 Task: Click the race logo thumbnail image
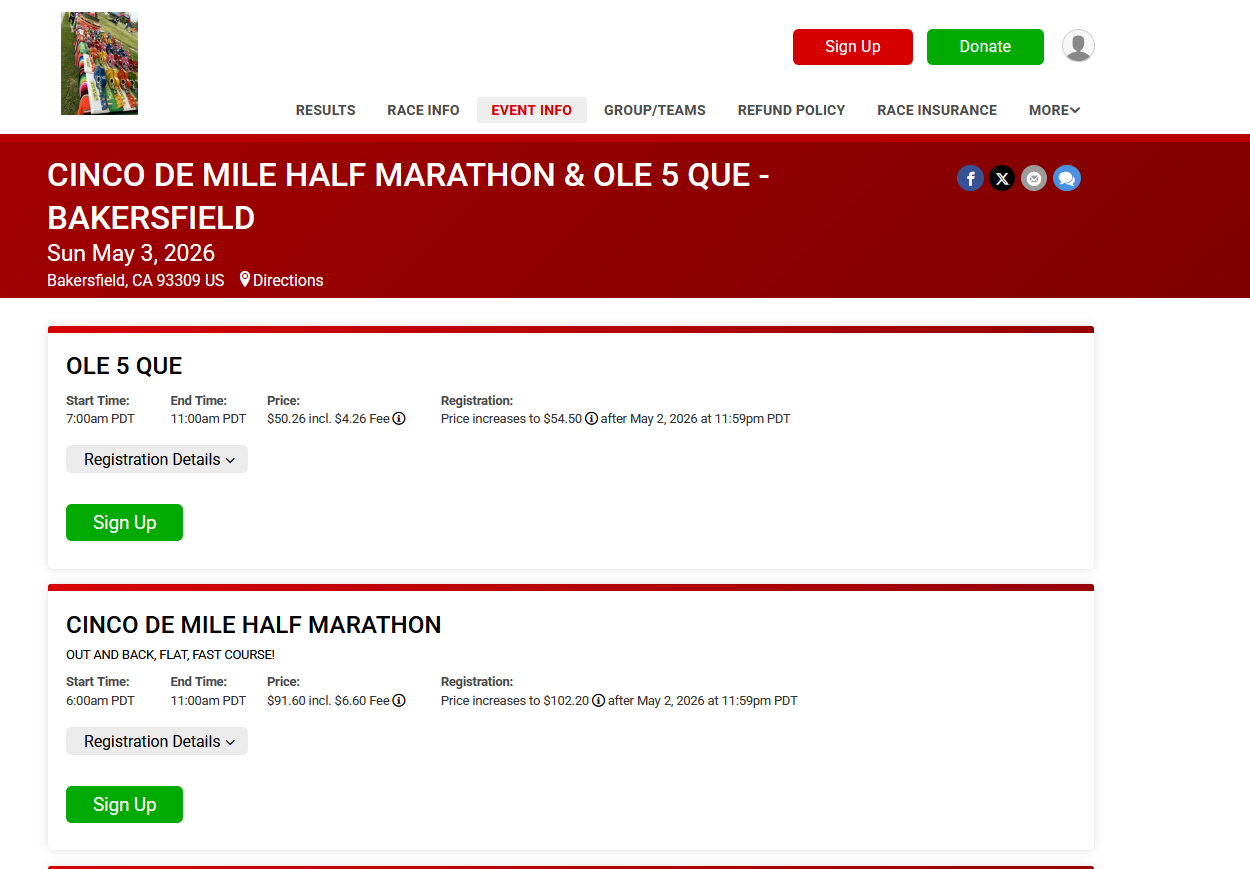(x=99, y=63)
